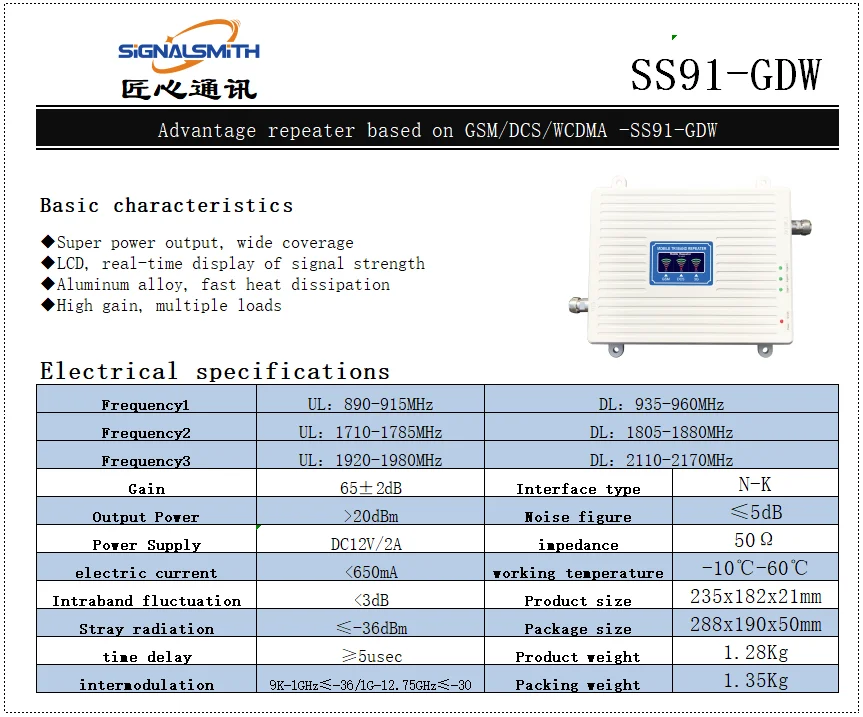Click 'Aluminum alloy, fast heat dissipation' bullet

[x=216, y=284]
